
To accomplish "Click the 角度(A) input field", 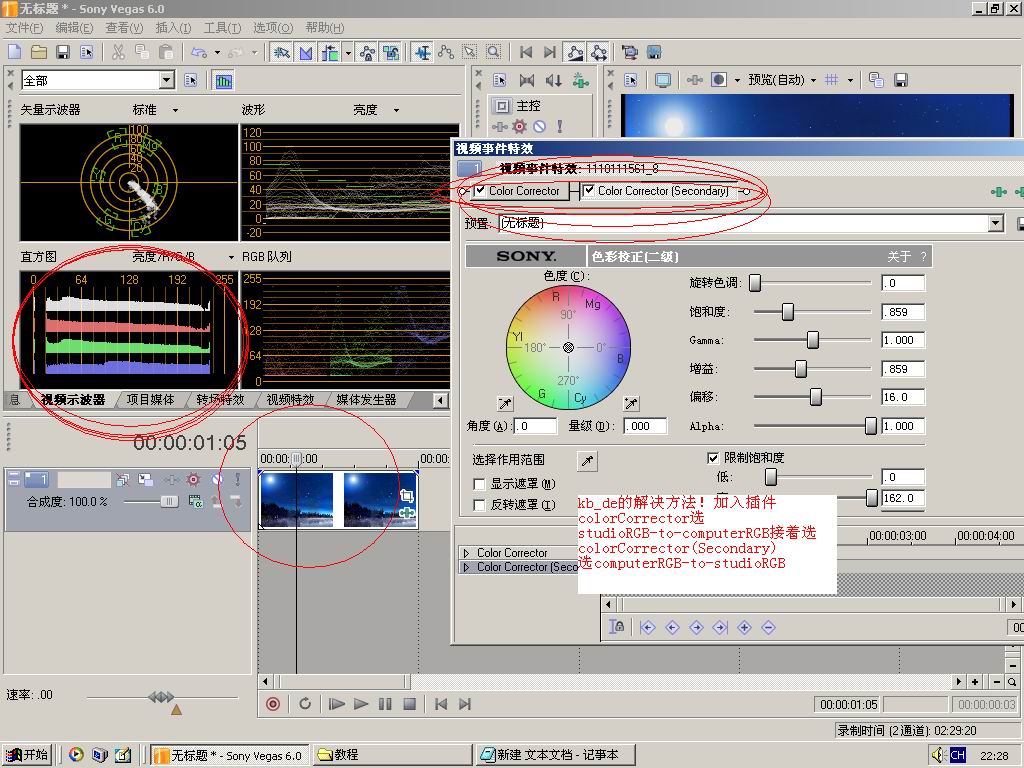I will click(x=536, y=426).
